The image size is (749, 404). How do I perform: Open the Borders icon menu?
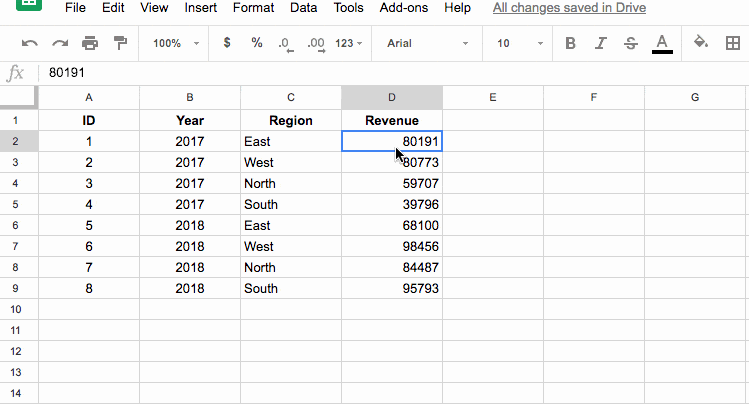coord(733,43)
